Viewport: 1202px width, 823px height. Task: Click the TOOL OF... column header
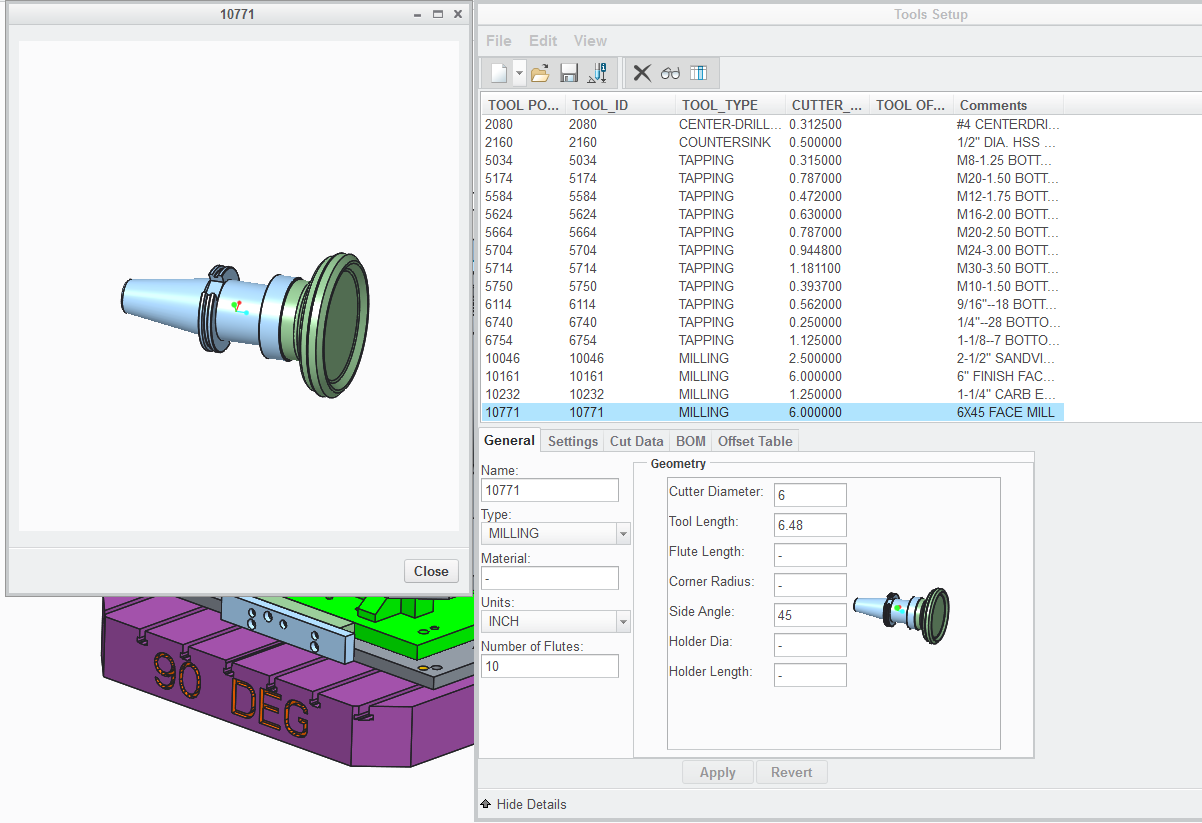click(x=911, y=105)
